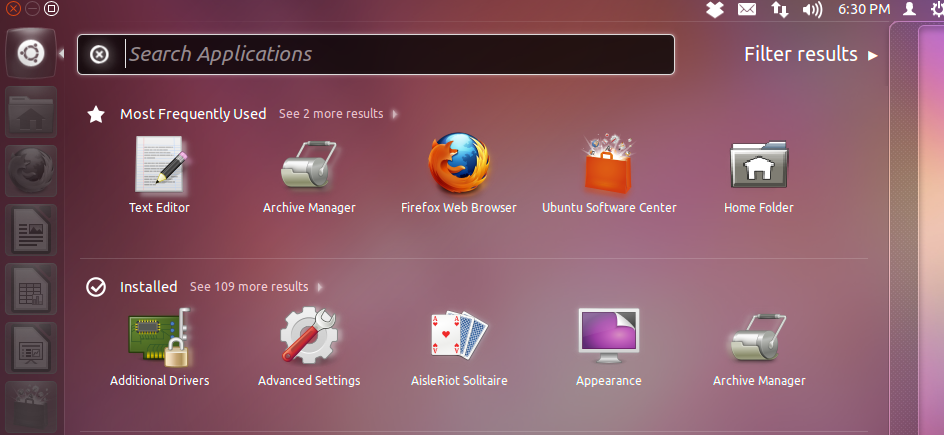Image resolution: width=944 pixels, height=435 pixels.
Task: Click See 109 more results
Action: point(249,287)
